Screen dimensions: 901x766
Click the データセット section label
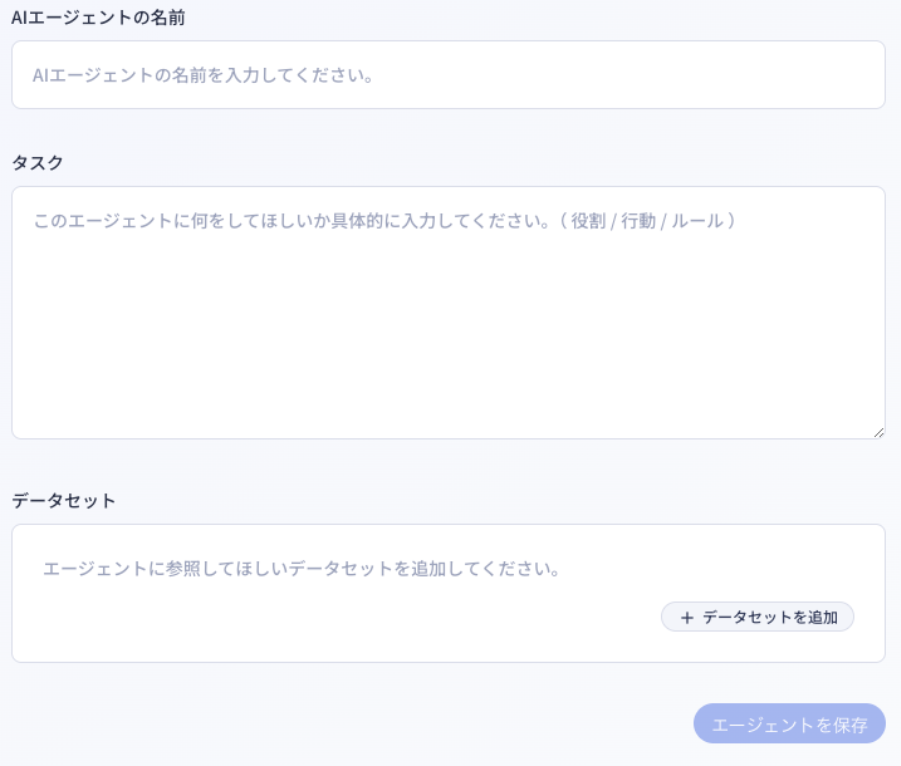coord(64,500)
